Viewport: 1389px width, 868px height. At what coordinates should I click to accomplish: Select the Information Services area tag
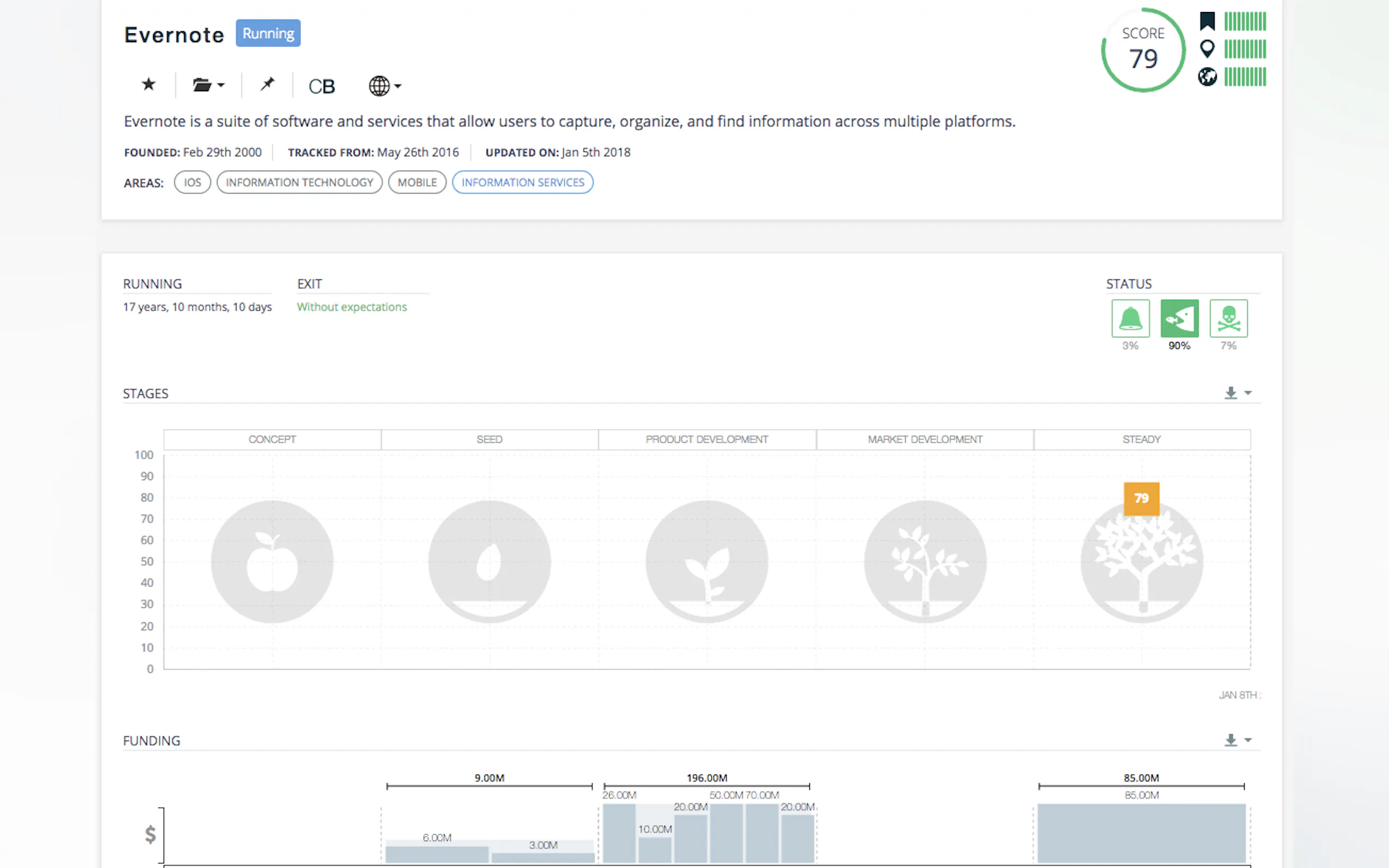coord(523,182)
